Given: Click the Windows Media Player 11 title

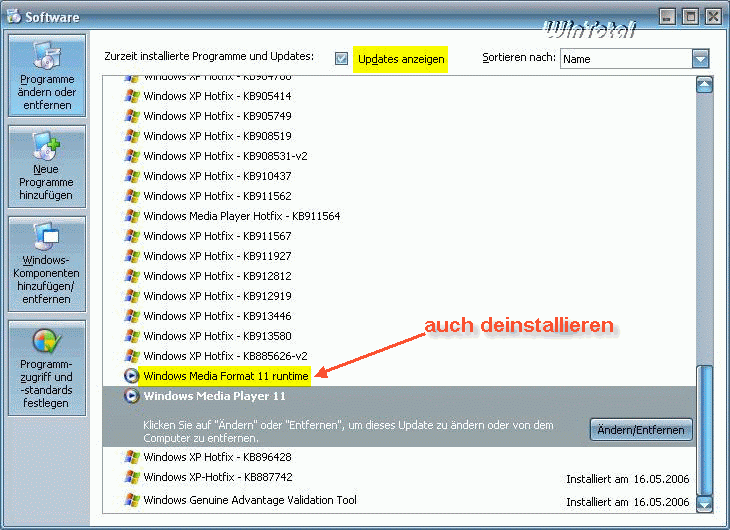Looking at the screenshot, I should (214, 396).
